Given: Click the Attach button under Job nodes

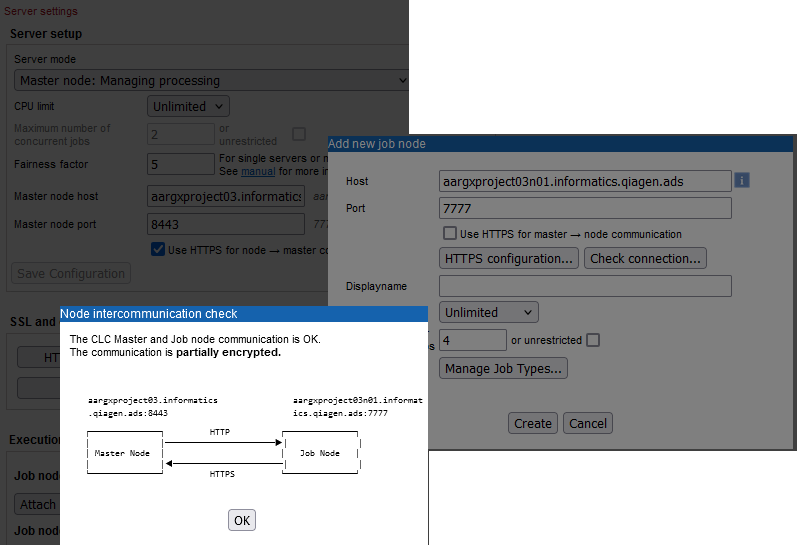Looking at the screenshot, I should tap(37, 504).
